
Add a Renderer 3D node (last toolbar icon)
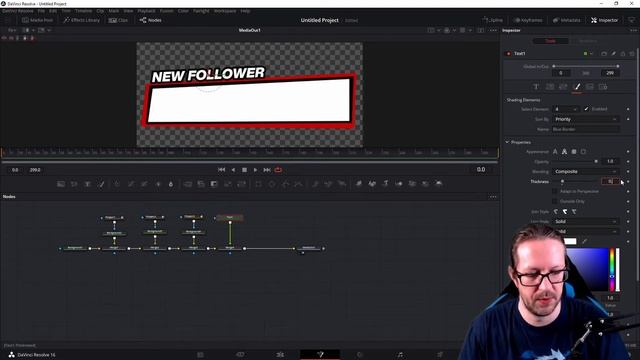pyautogui.click(x=438, y=184)
